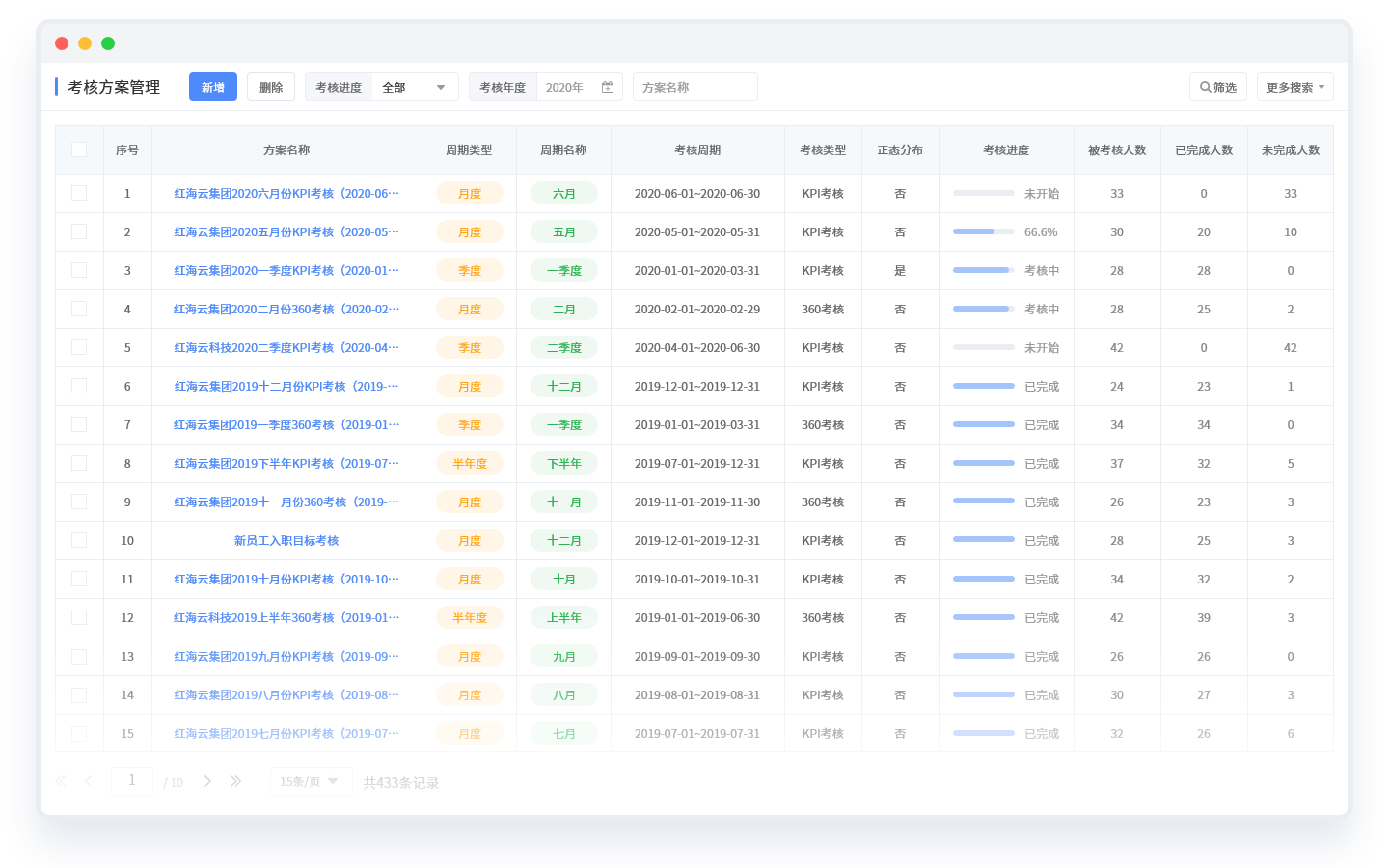The image size is (1389, 868).
Task: Open 红海云集团2019下半年KPI考核 plan link
Action: click(x=286, y=463)
